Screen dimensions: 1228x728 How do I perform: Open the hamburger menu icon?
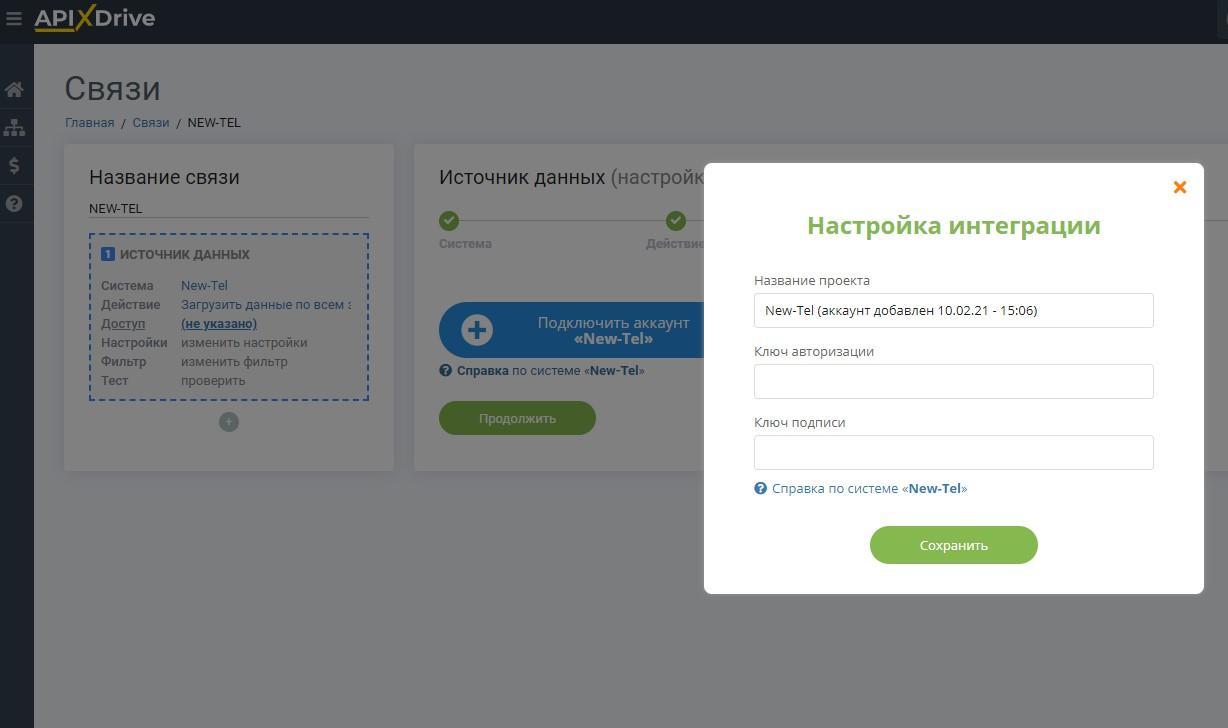(14, 18)
